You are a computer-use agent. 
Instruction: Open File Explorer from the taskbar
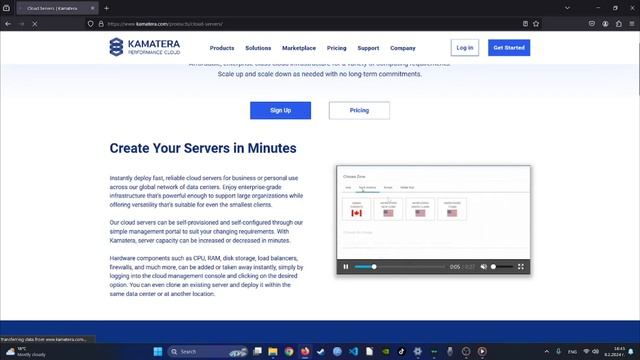pyautogui.click(x=273, y=351)
